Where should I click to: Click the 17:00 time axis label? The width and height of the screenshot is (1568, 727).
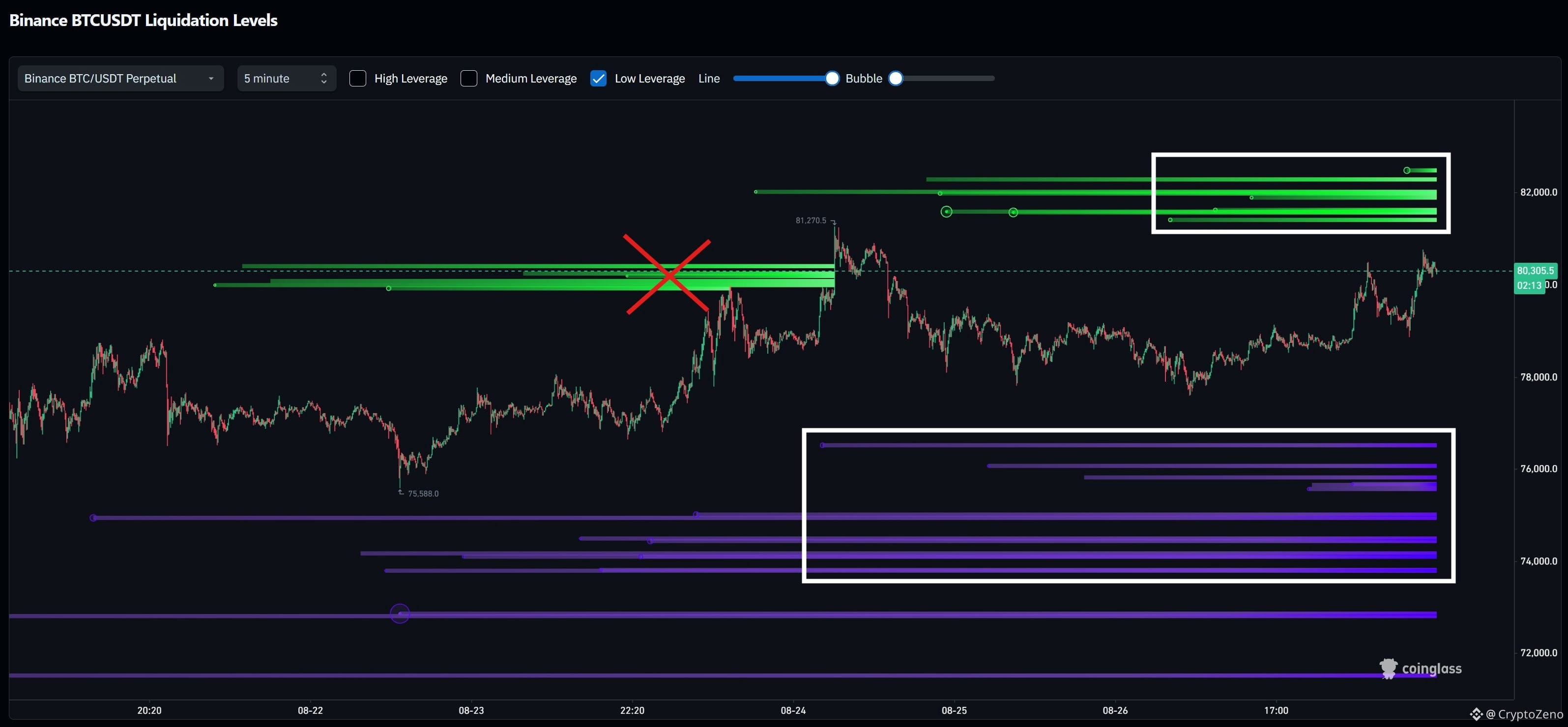(1276, 711)
